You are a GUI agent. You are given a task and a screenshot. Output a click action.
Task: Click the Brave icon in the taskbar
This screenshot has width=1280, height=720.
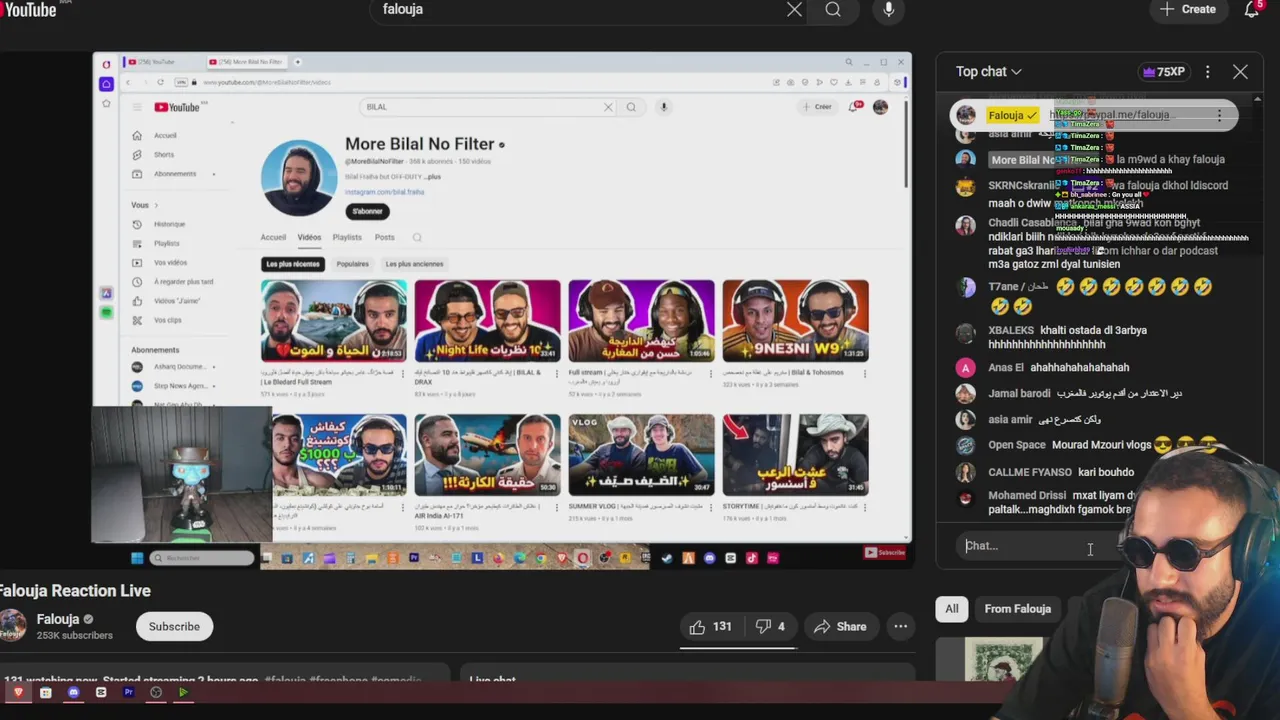[17, 692]
